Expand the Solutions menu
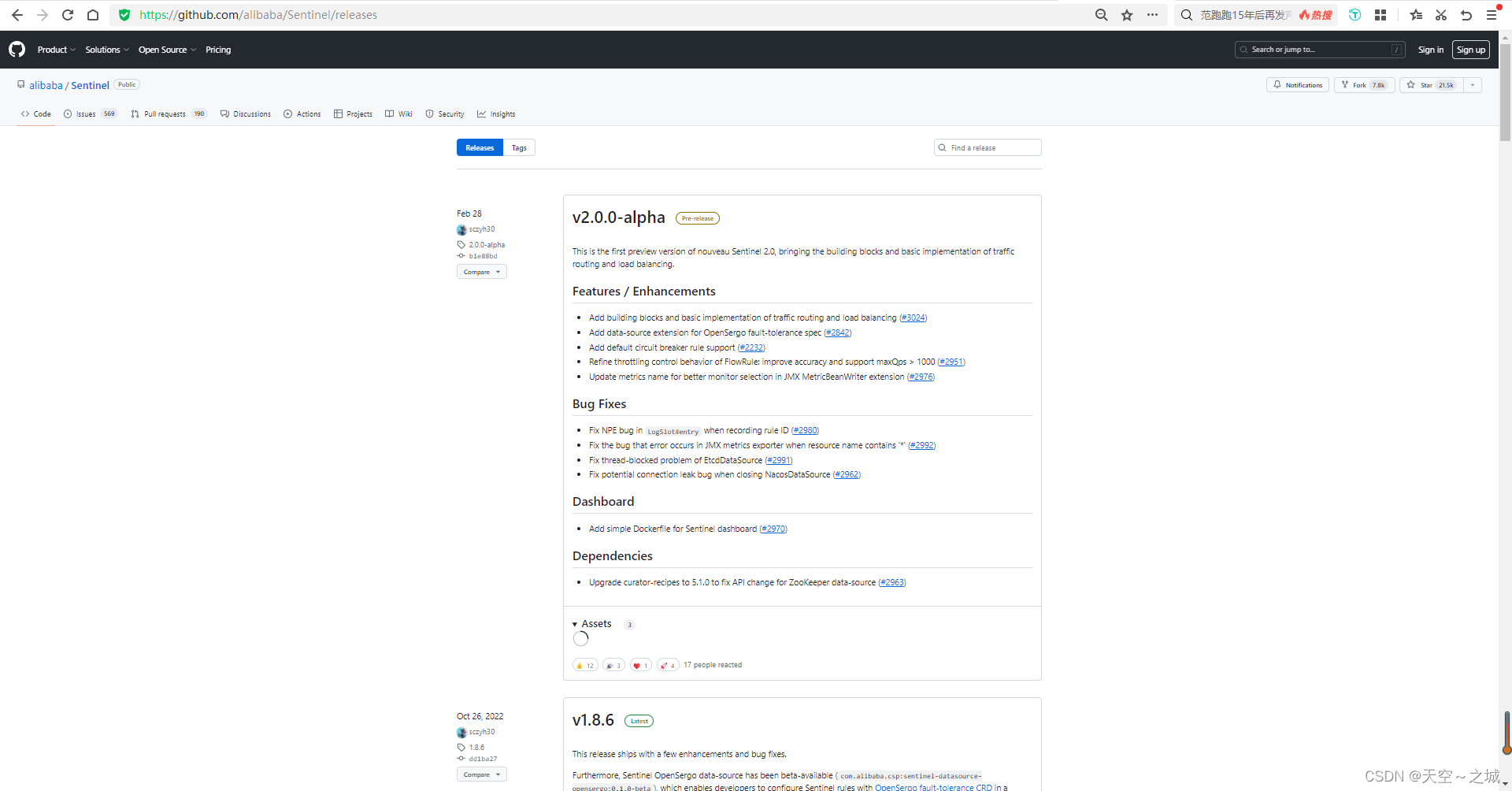Screen dimensions: 1512x791 pos(107,50)
